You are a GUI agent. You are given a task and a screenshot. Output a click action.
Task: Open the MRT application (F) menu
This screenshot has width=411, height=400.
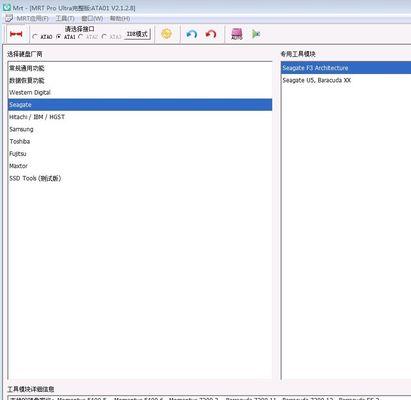click(x=32, y=18)
